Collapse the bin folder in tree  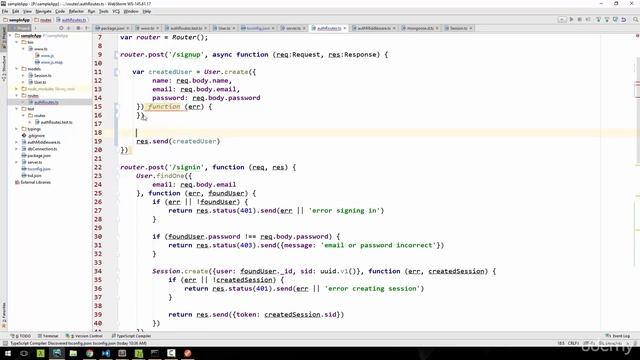point(17,42)
